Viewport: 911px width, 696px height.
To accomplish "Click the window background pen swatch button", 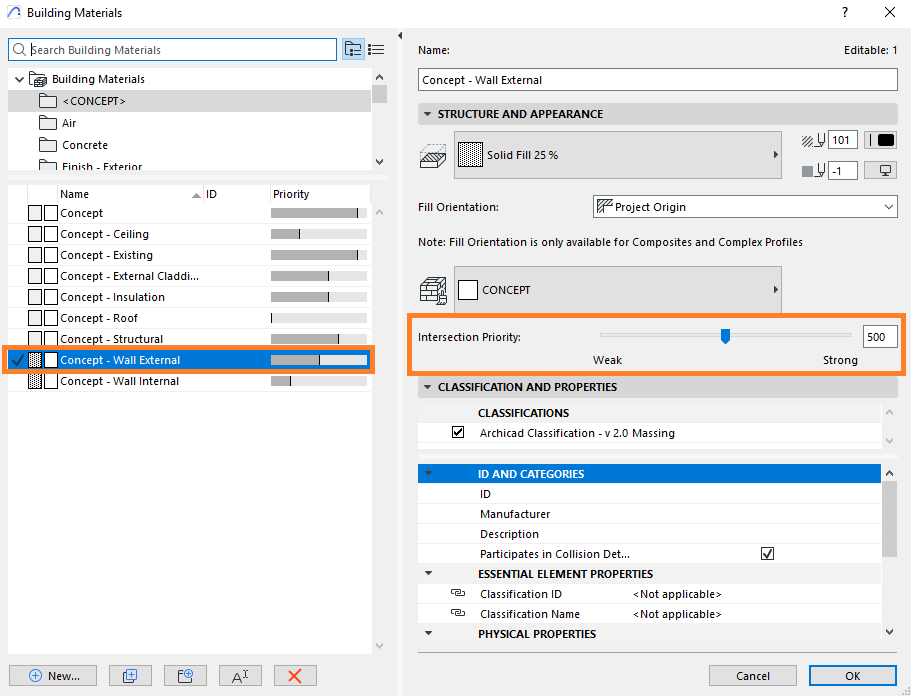I will (x=880, y=171).
